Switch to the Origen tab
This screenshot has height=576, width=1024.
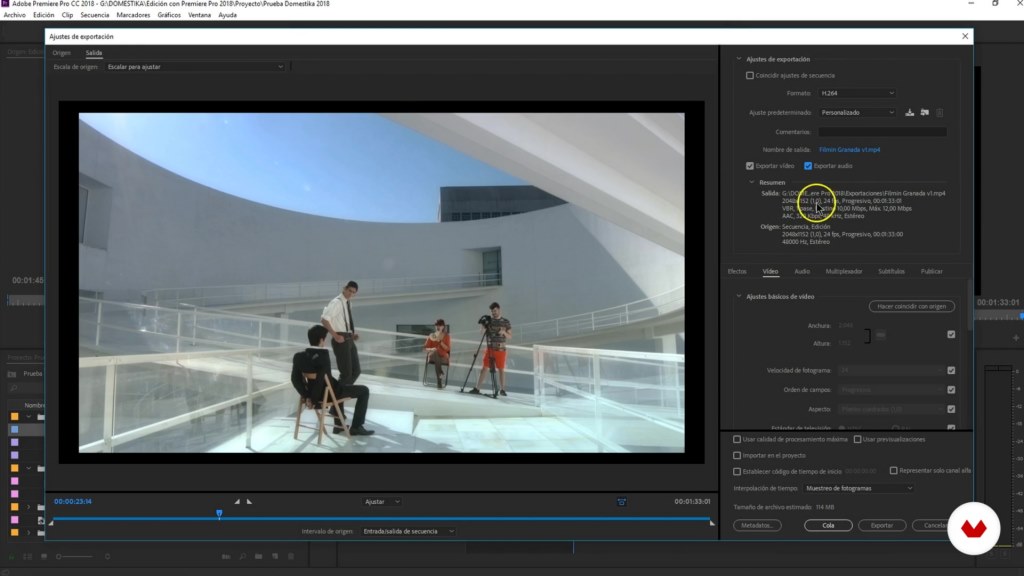61,53
